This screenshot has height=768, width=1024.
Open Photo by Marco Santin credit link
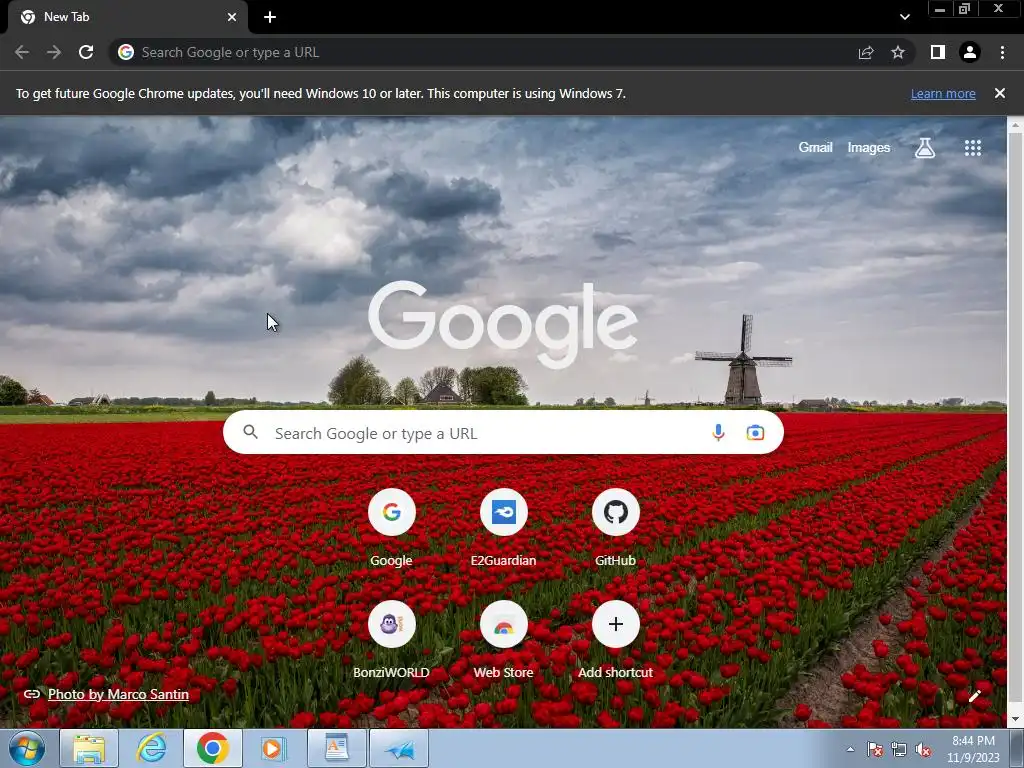pyautogui.click(x=118, y=694)
